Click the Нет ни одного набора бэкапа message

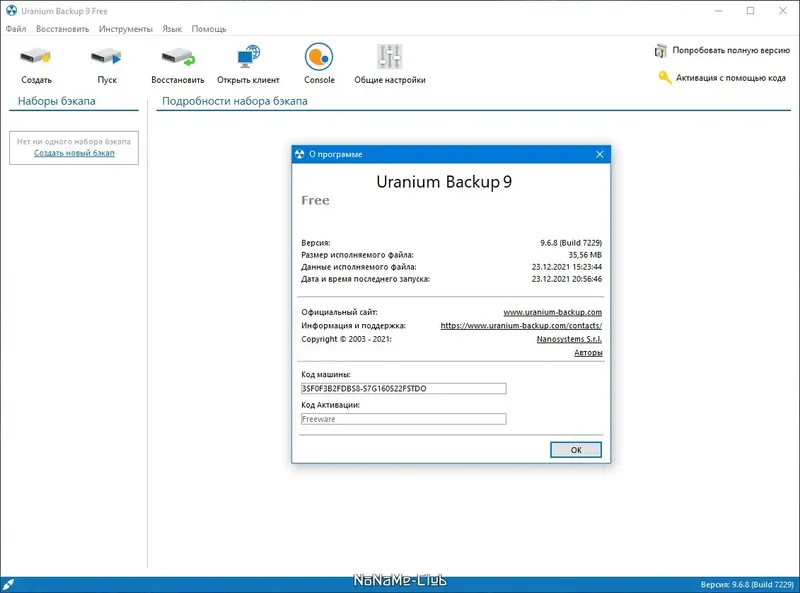(74, 141)
